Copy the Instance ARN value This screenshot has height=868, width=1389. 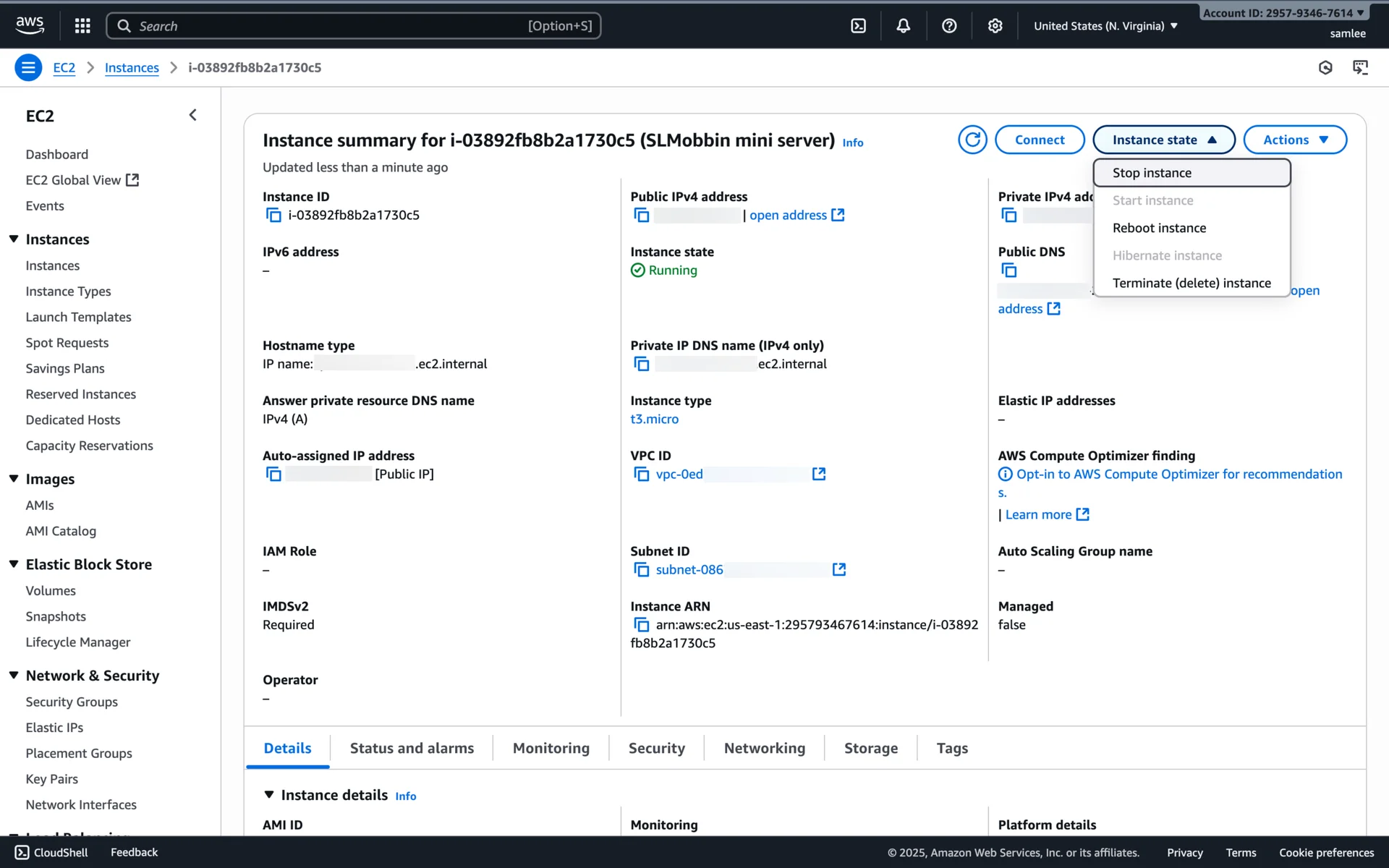click(x=641, y=624)
